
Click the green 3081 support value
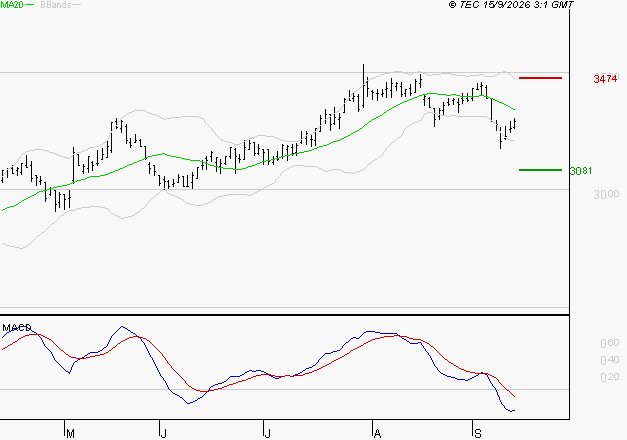pos(581,171)
